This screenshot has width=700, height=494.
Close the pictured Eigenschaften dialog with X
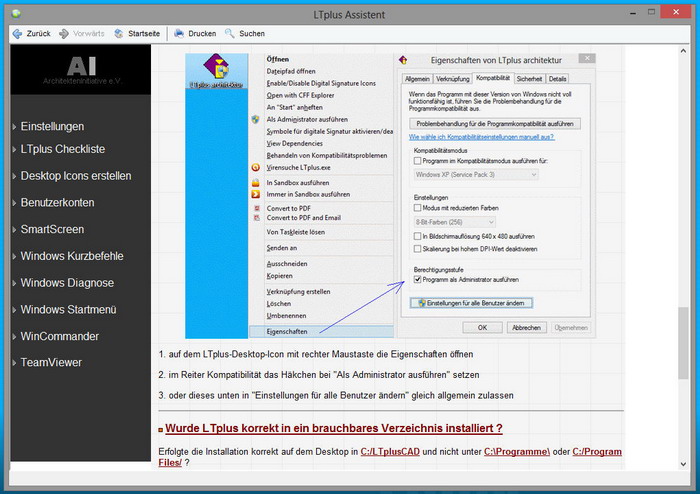pos(587,58)
